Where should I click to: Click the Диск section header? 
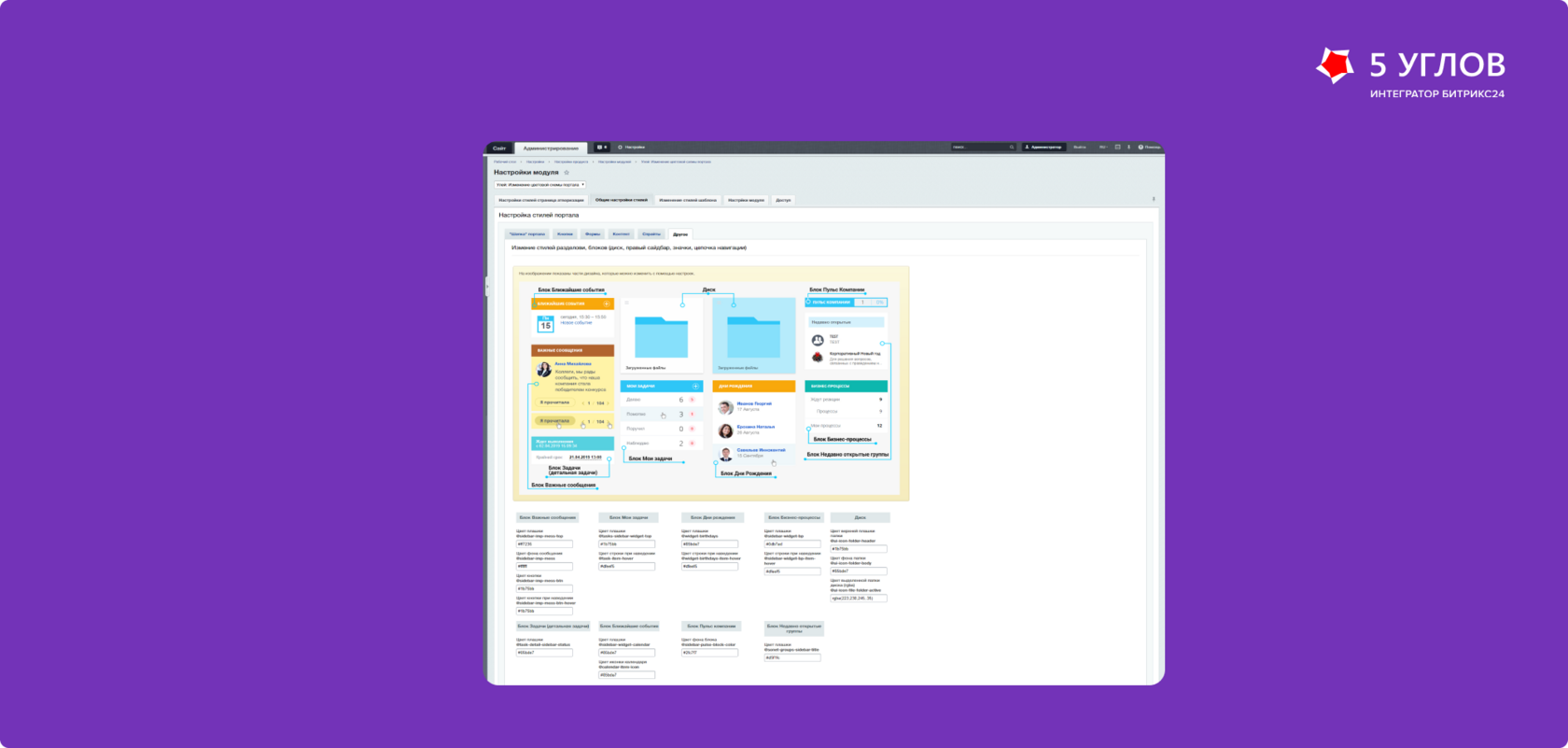point(861,517)
